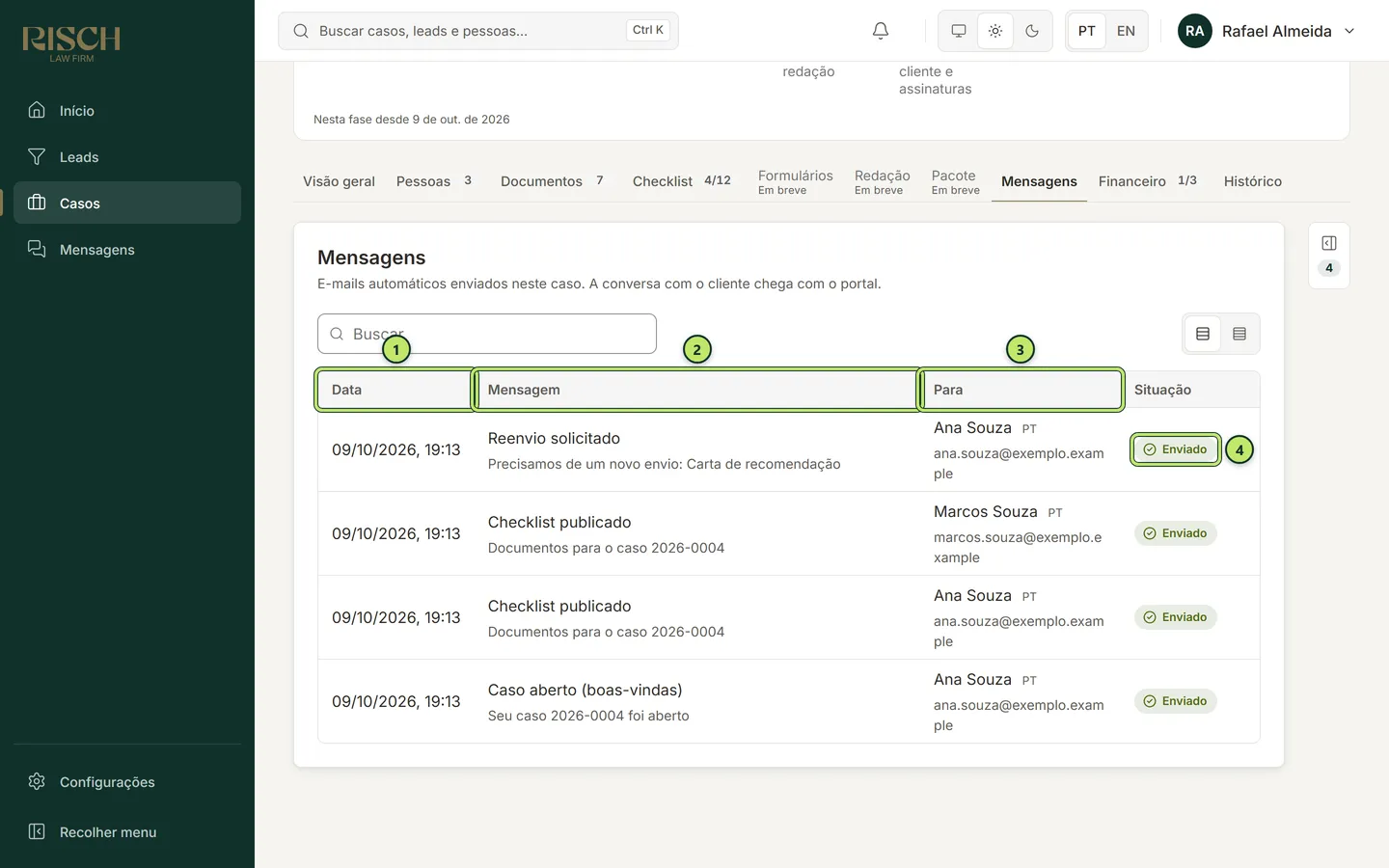
Task: Open the Reenvio solicitado message
Action: 554,439
